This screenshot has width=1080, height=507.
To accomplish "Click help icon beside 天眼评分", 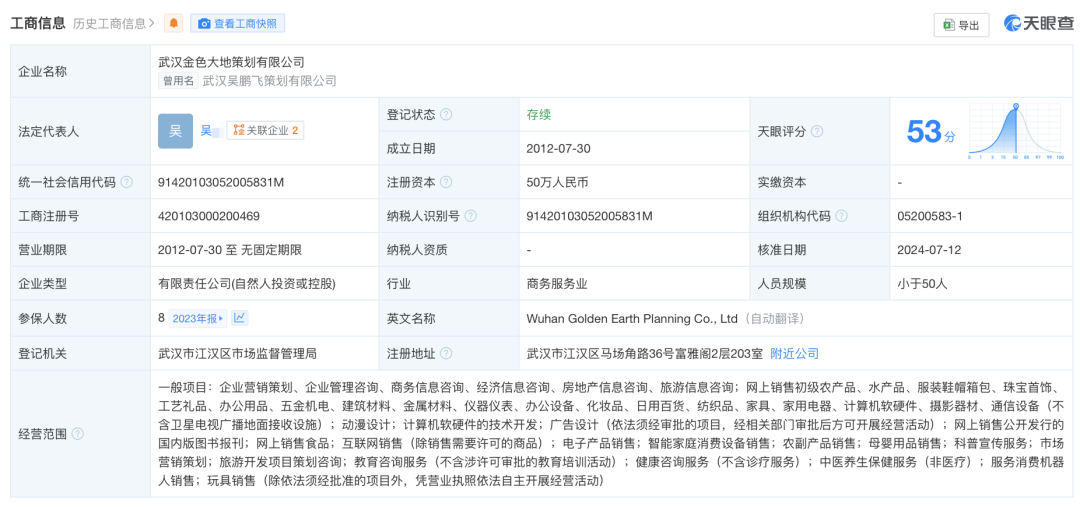I will (817, 132).
